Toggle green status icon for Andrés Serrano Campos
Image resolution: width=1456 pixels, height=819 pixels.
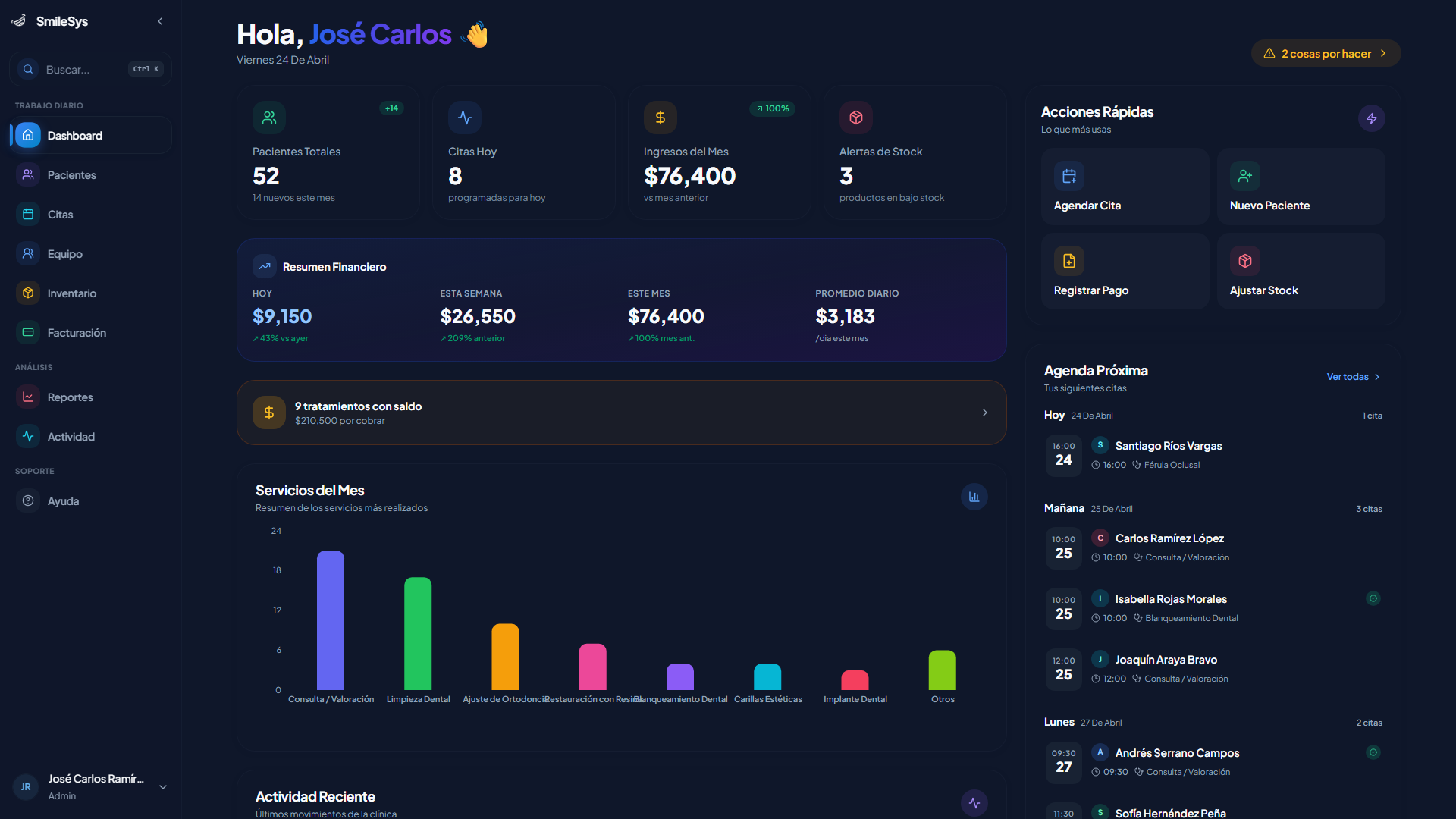1373,752
